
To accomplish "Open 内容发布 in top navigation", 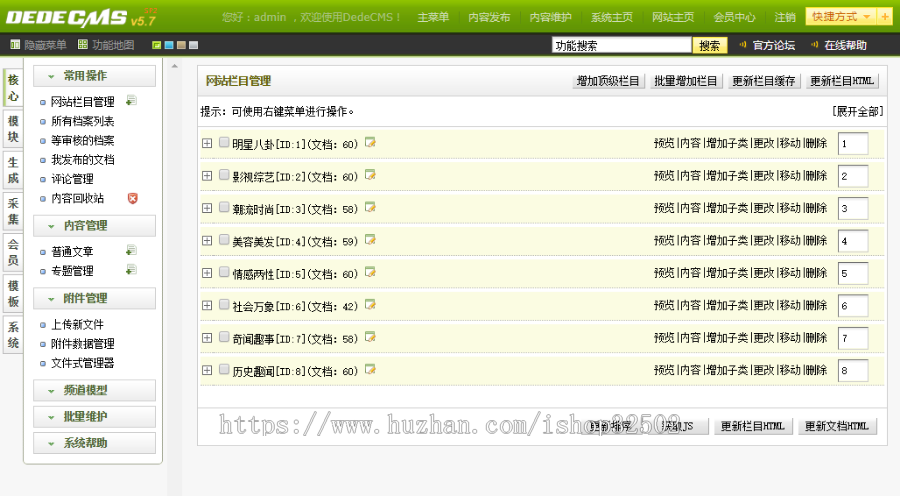I will (489, 17).
